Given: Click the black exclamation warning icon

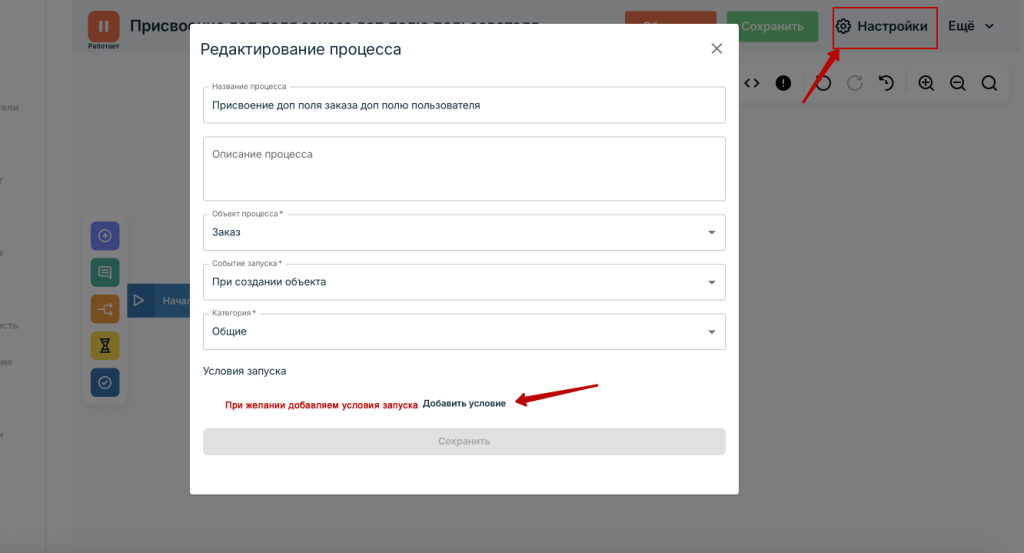Looking at the screenshot, I should (783, 83).
